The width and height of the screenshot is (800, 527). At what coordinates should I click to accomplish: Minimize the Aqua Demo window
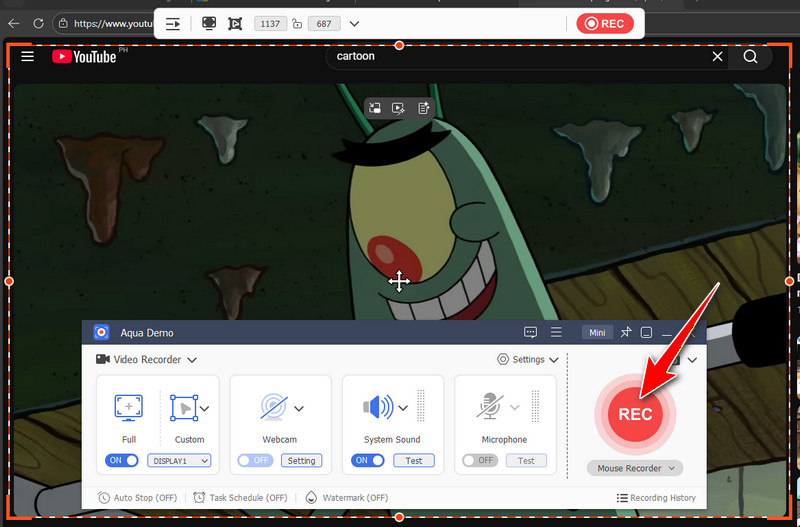(667, 335)
